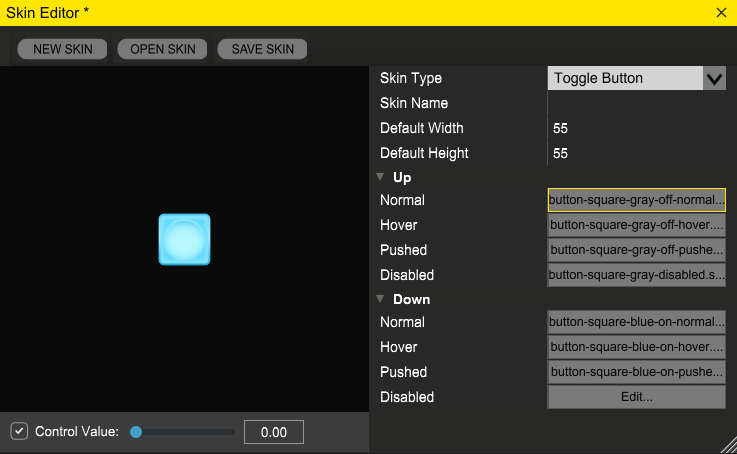Screen dimensions: 737x454
Task: Focus the Control Value number field
Action: (x=274, y=432)
